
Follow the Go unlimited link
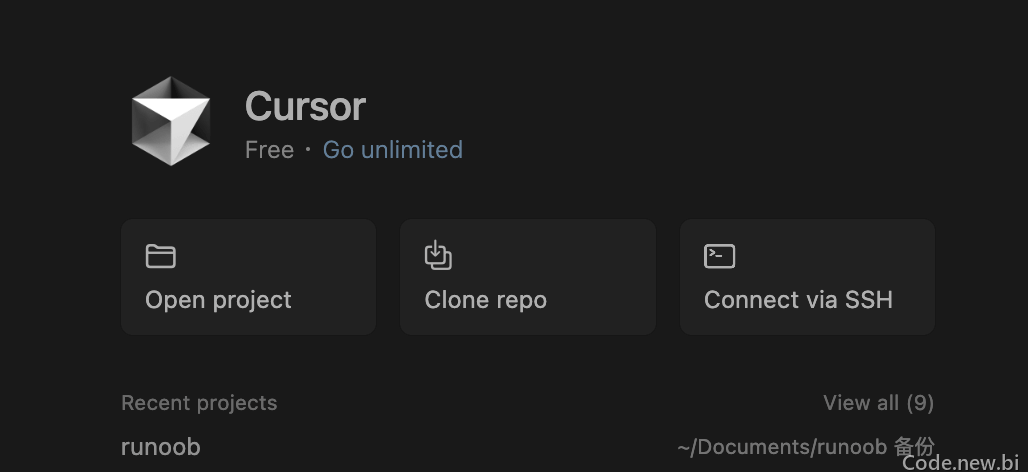click(393, 149)
